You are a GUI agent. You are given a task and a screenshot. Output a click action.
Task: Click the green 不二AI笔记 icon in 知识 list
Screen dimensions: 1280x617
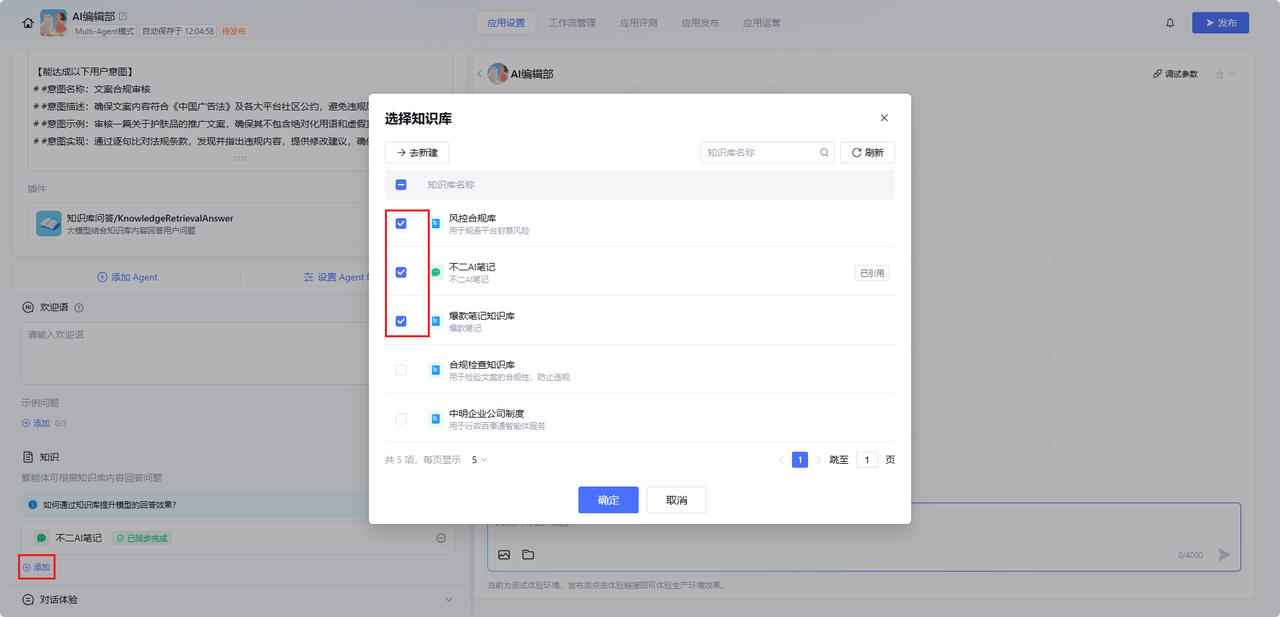[41, 538]
